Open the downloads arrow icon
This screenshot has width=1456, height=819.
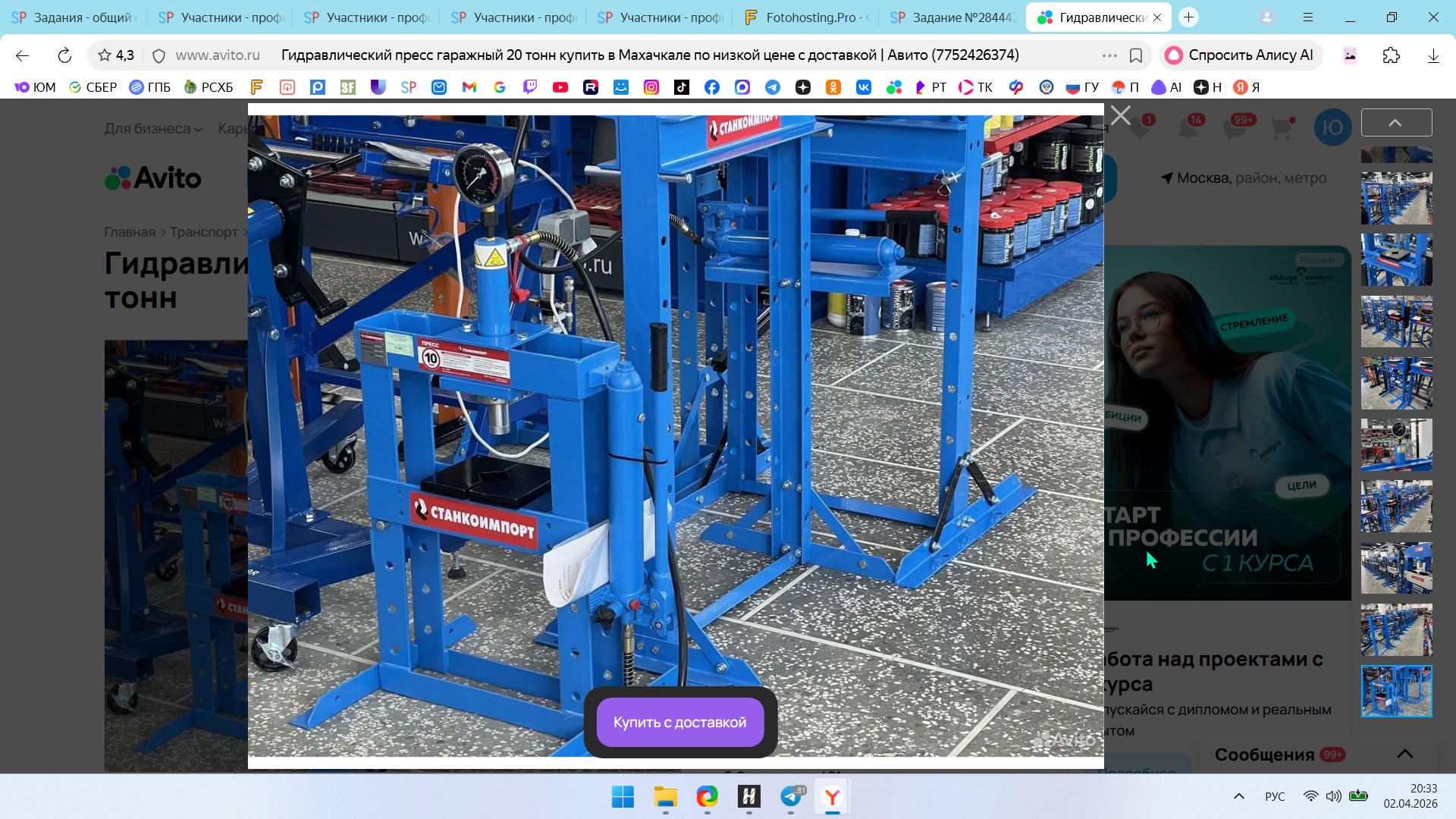tap(1432, 55)
